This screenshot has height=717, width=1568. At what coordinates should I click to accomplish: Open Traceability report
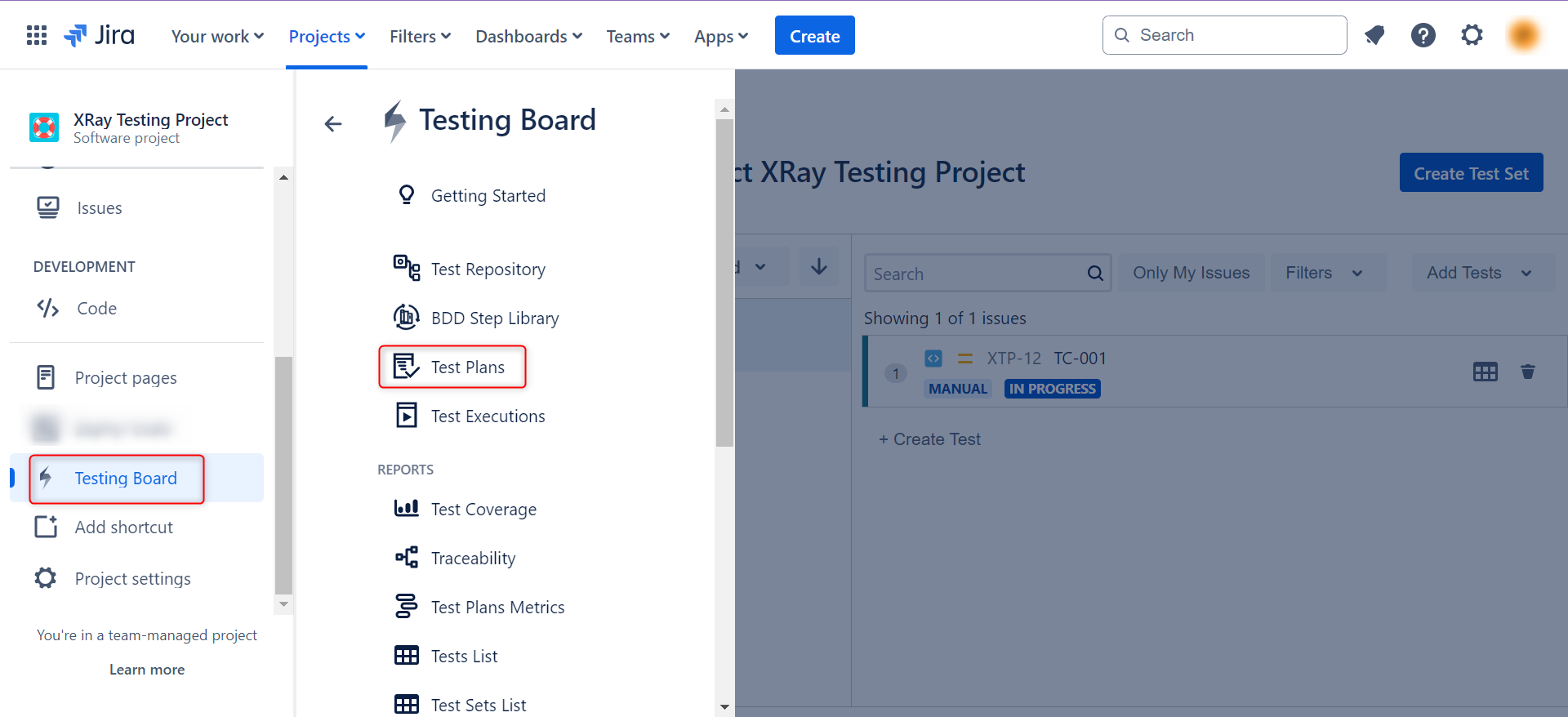click(473, 559)
